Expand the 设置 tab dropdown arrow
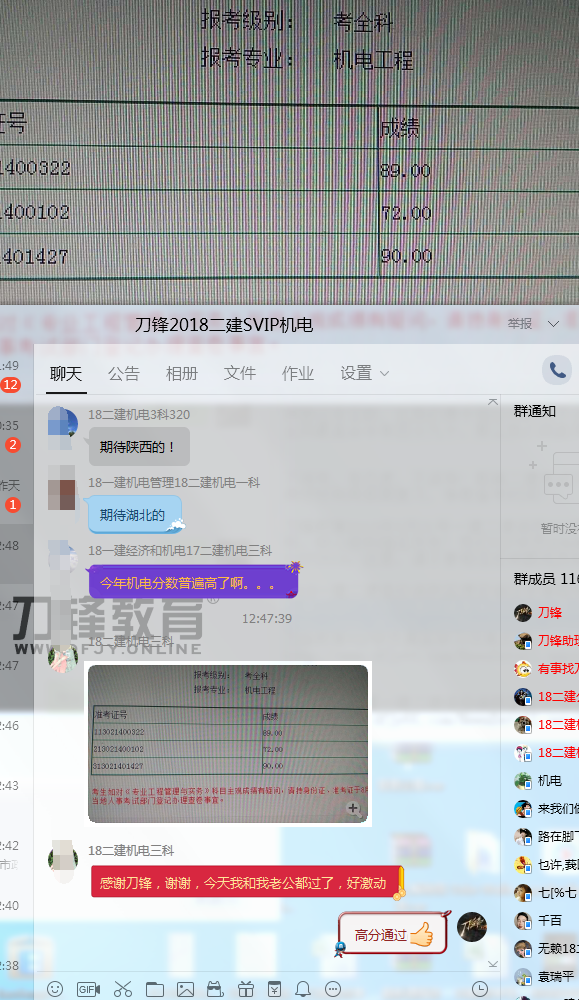The image size is (579, 1000). click(x=385, y=374)
